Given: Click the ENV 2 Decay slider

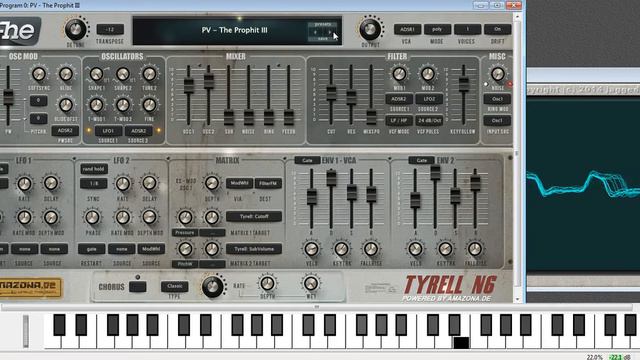Looking at the screenshot, I should click(x=435, y=173).
